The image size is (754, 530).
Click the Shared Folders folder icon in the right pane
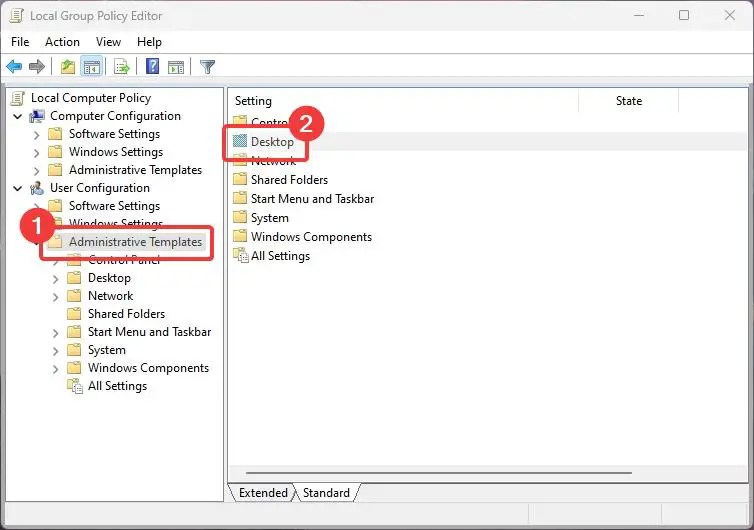[240, 179]
